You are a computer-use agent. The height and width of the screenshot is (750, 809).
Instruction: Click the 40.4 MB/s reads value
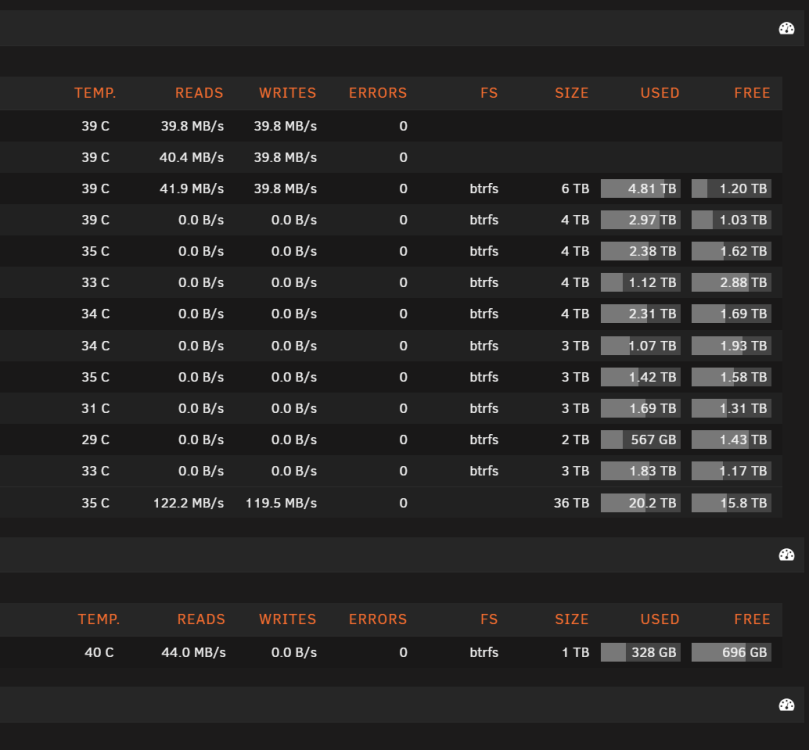pyautogui.click(x=191, y=157)
